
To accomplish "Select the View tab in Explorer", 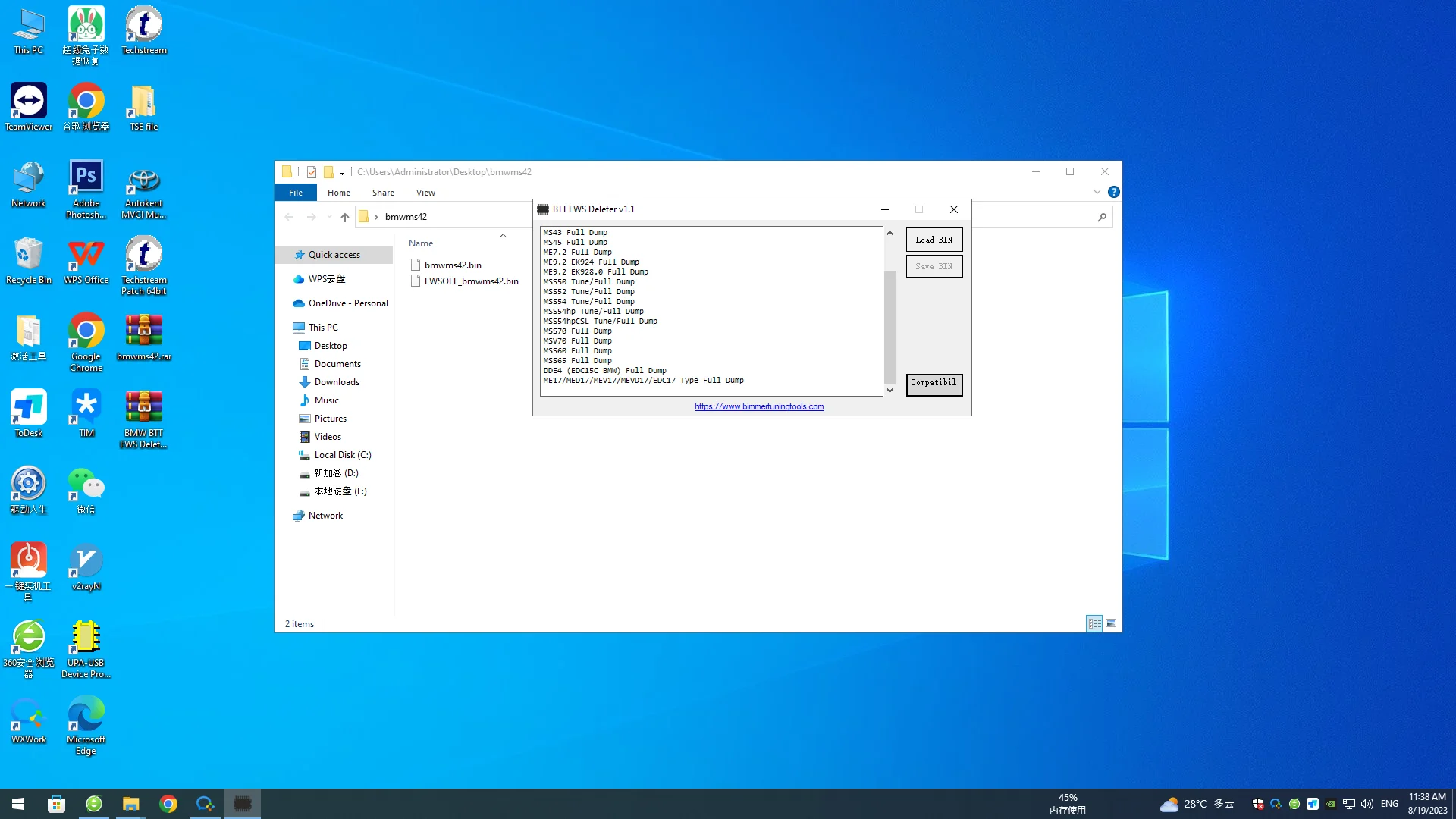I will point(425,192).
